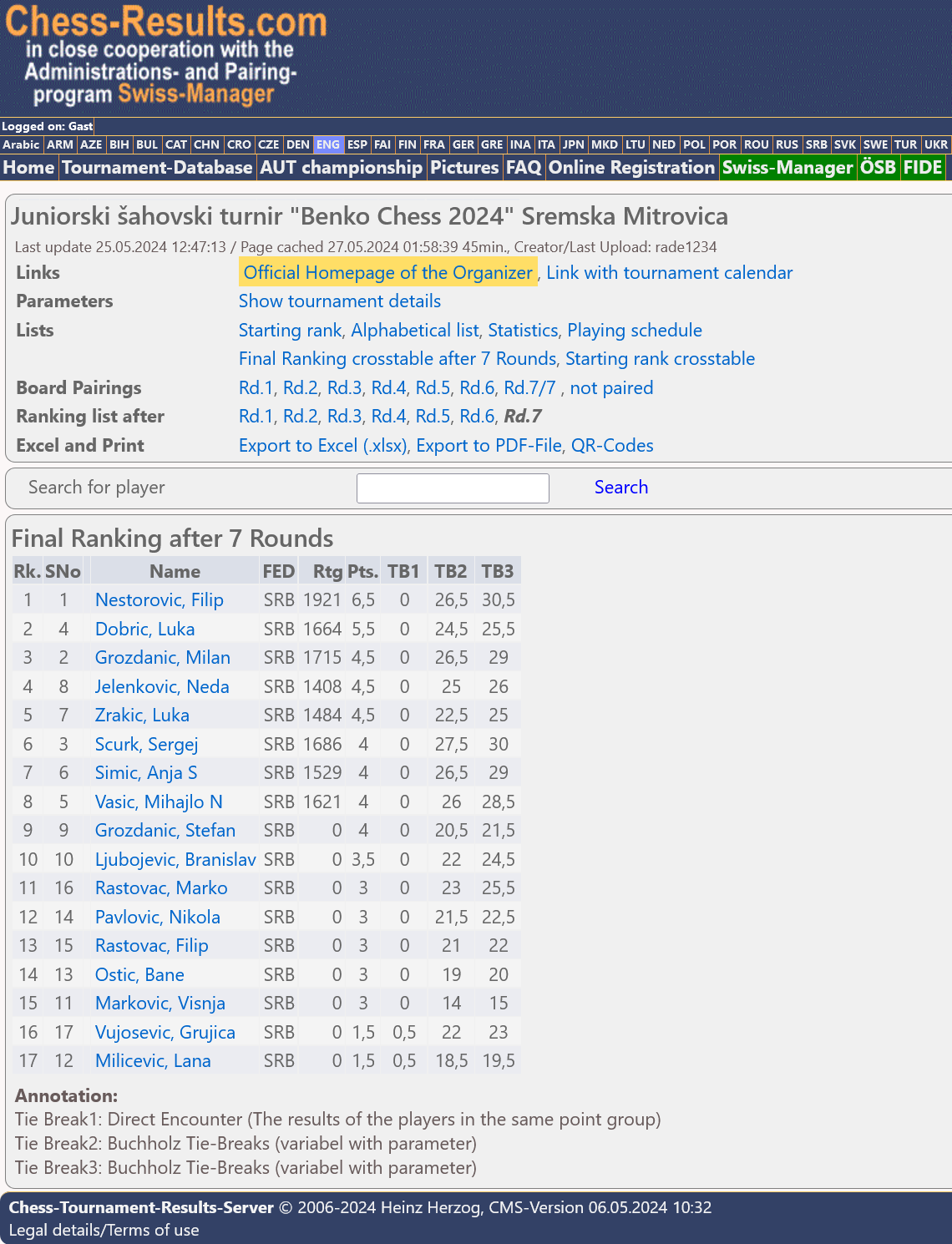Open the Playing schedule link
The image size is (952, 1244).
click(635, 330)
